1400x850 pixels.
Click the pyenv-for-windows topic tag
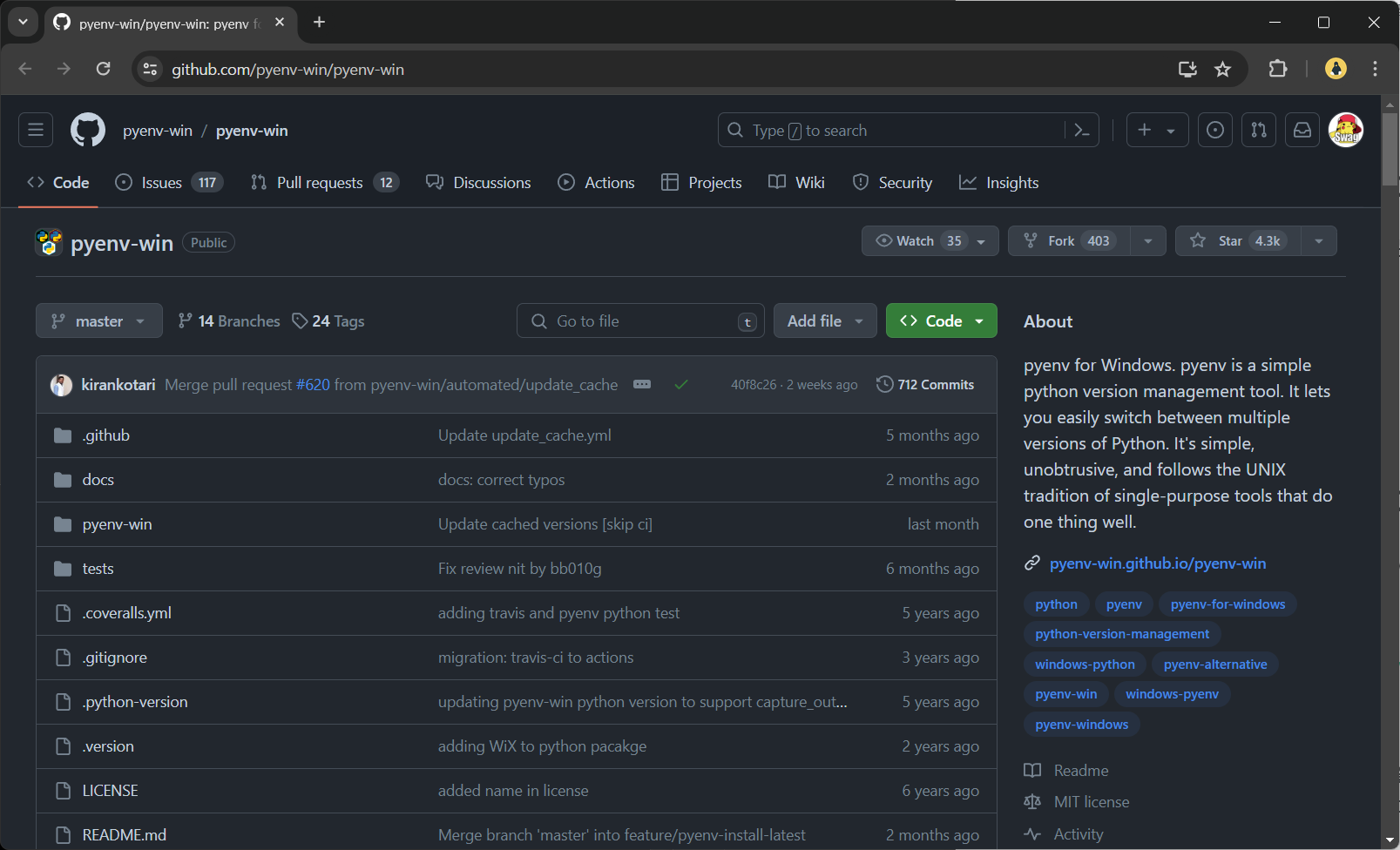pos(1228,604)
